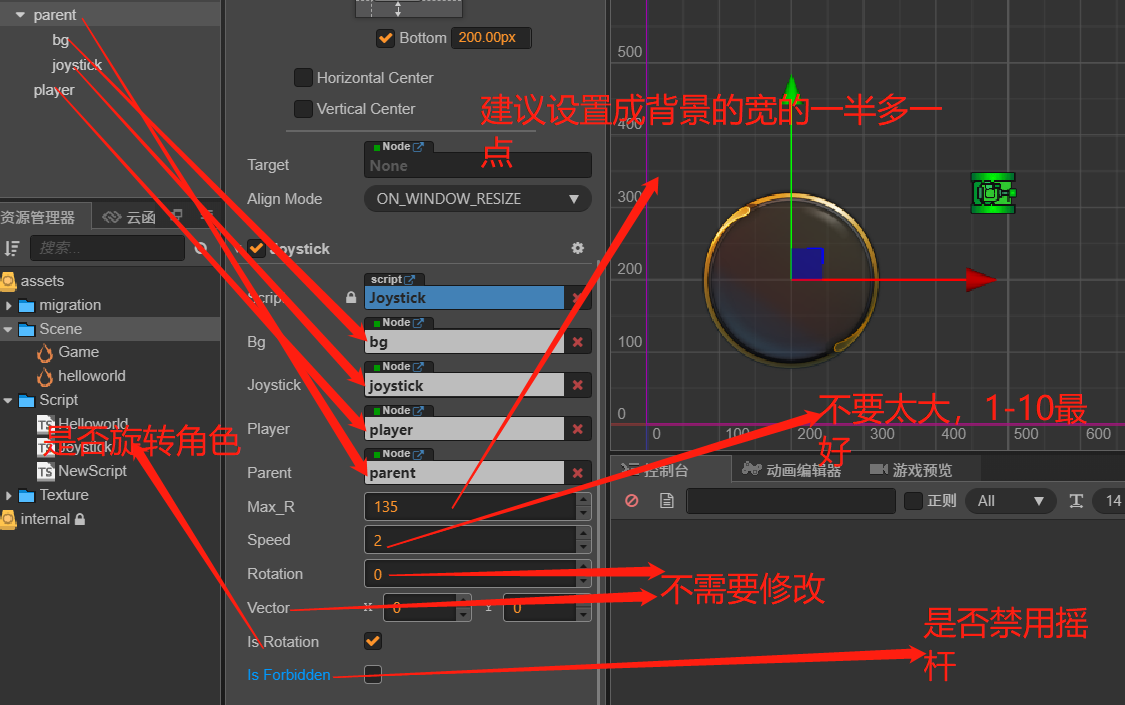Check the Horizontal Center option
The height and width of the screenshot is (705, 1125).
pos(303,77)
